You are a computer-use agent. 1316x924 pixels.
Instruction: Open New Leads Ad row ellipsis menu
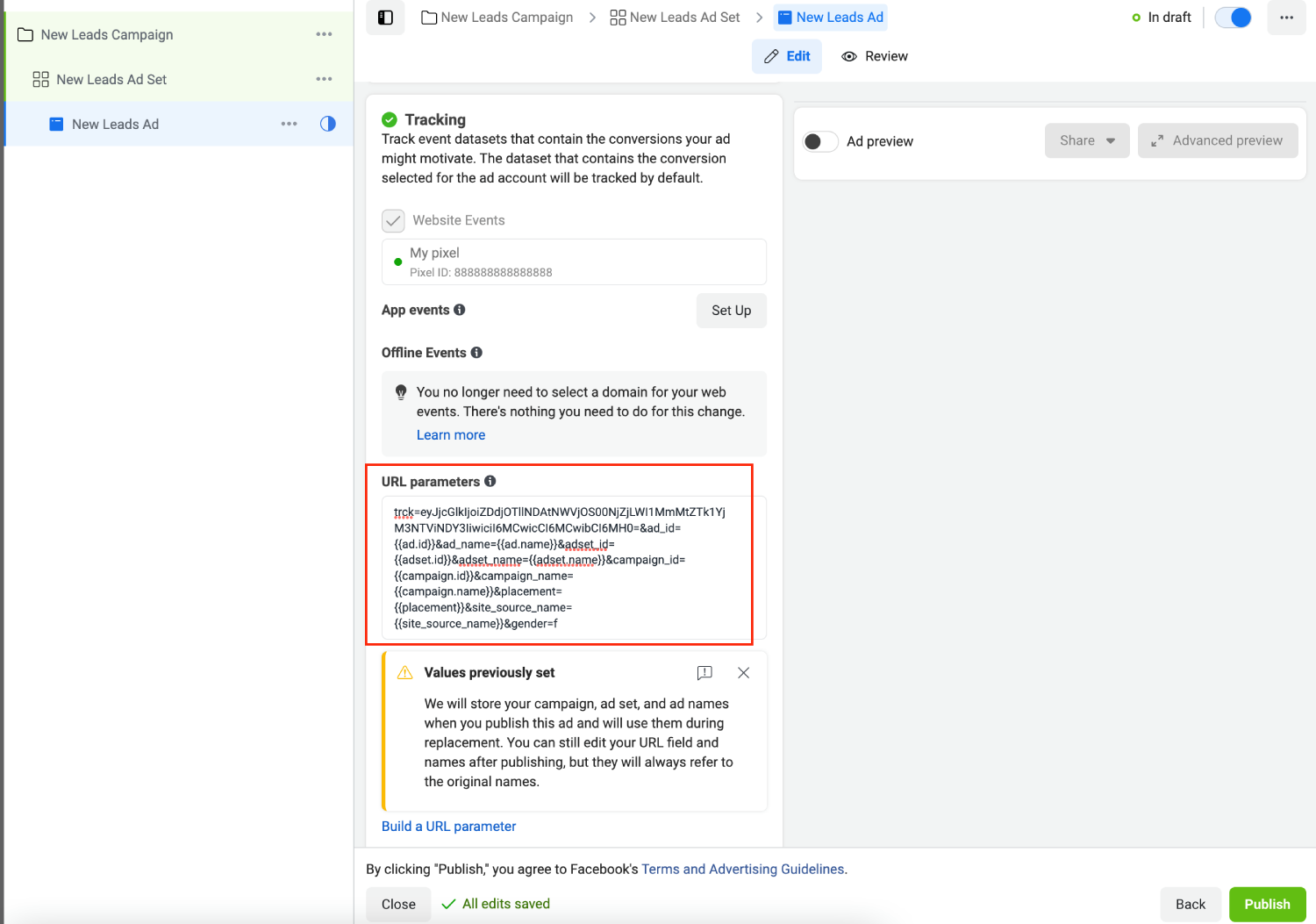click(289, 124)
